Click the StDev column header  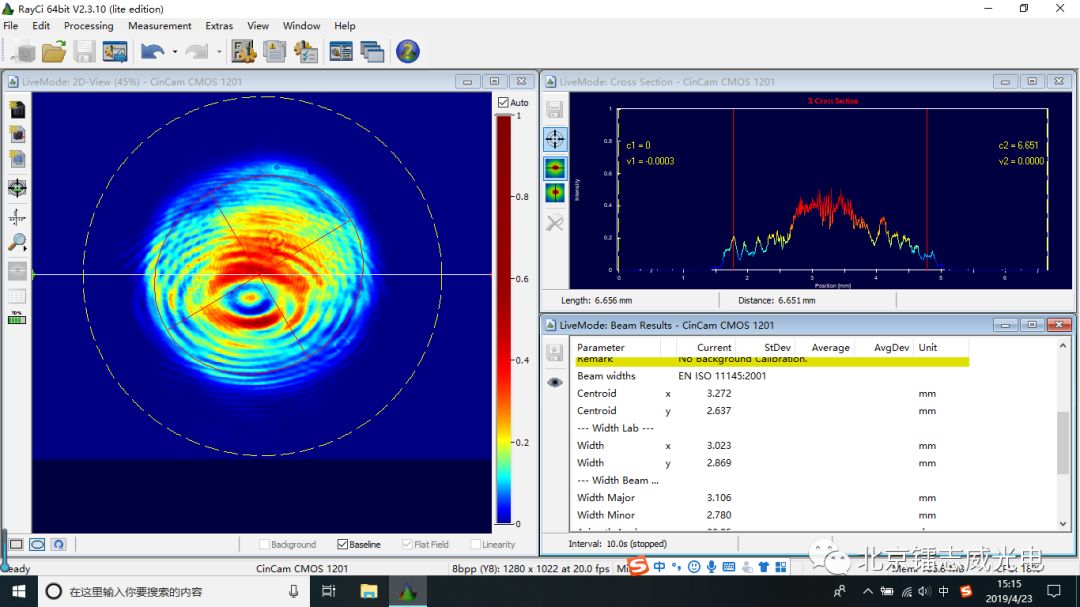[x=777, y=347]
